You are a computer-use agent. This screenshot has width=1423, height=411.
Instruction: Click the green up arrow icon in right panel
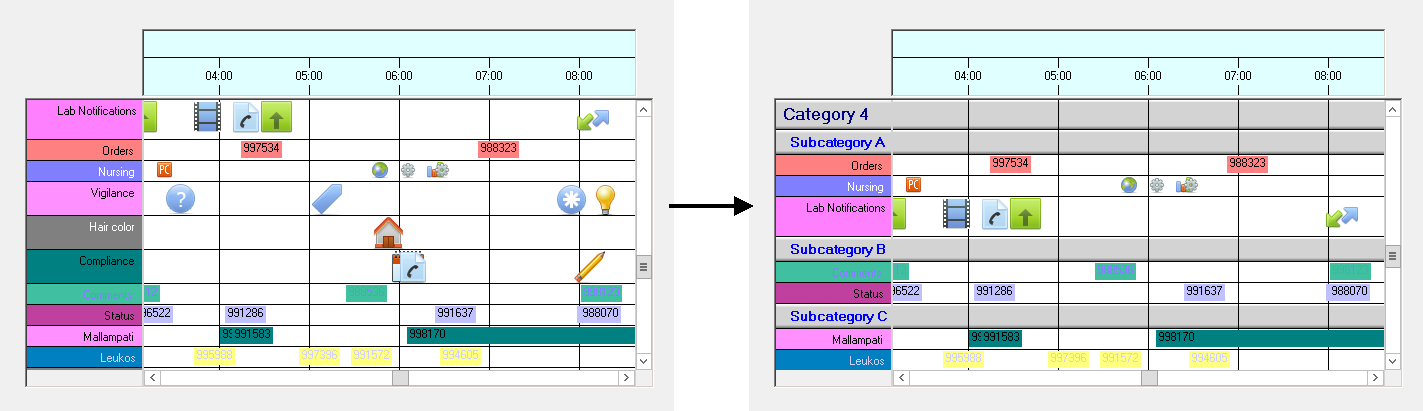(1025, 214)
